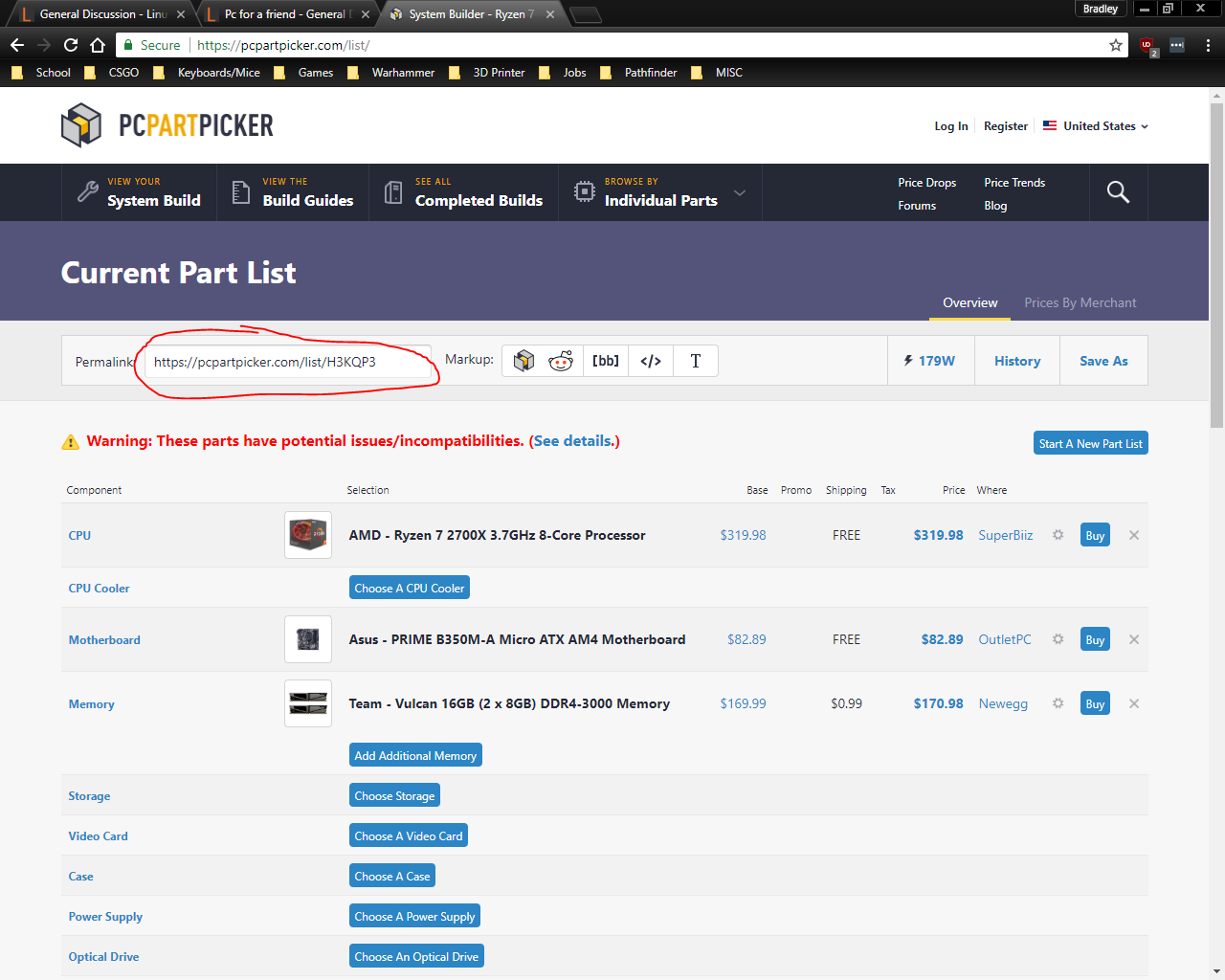Open the uBlock Origin extension icon

(x=1147, y=45)
